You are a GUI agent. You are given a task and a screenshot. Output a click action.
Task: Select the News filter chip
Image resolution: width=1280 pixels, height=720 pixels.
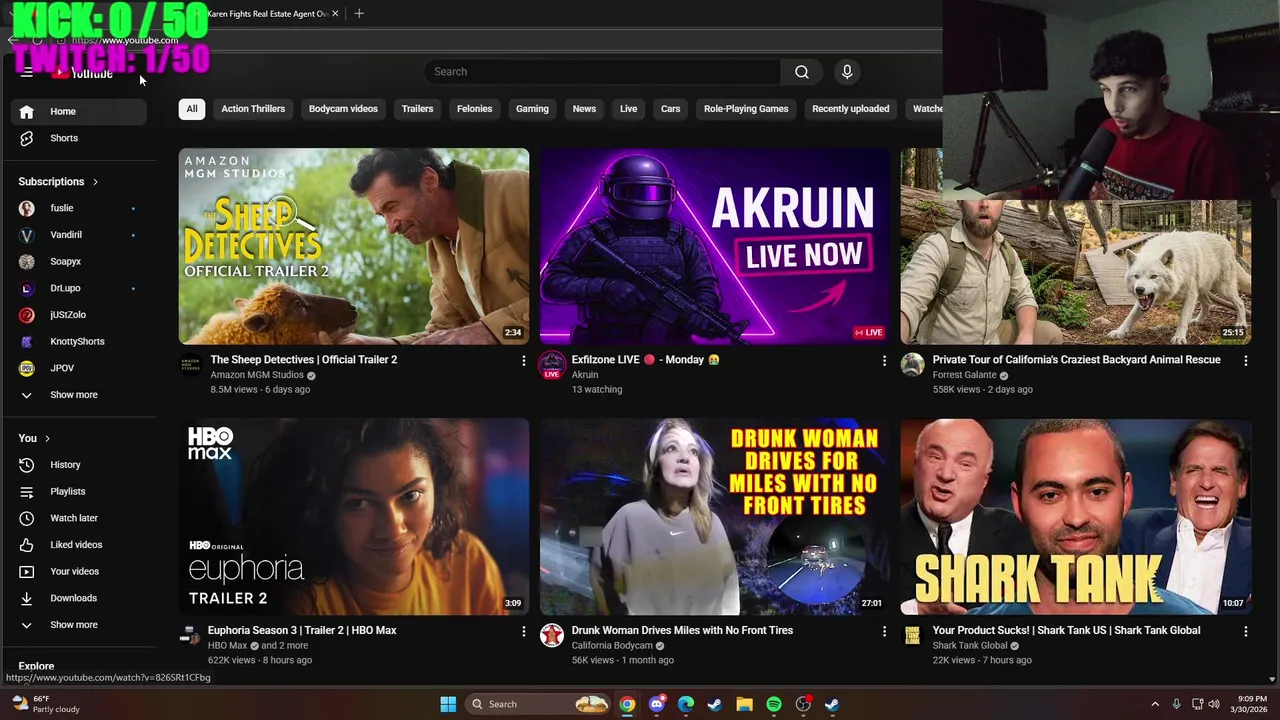coord(584,109)
